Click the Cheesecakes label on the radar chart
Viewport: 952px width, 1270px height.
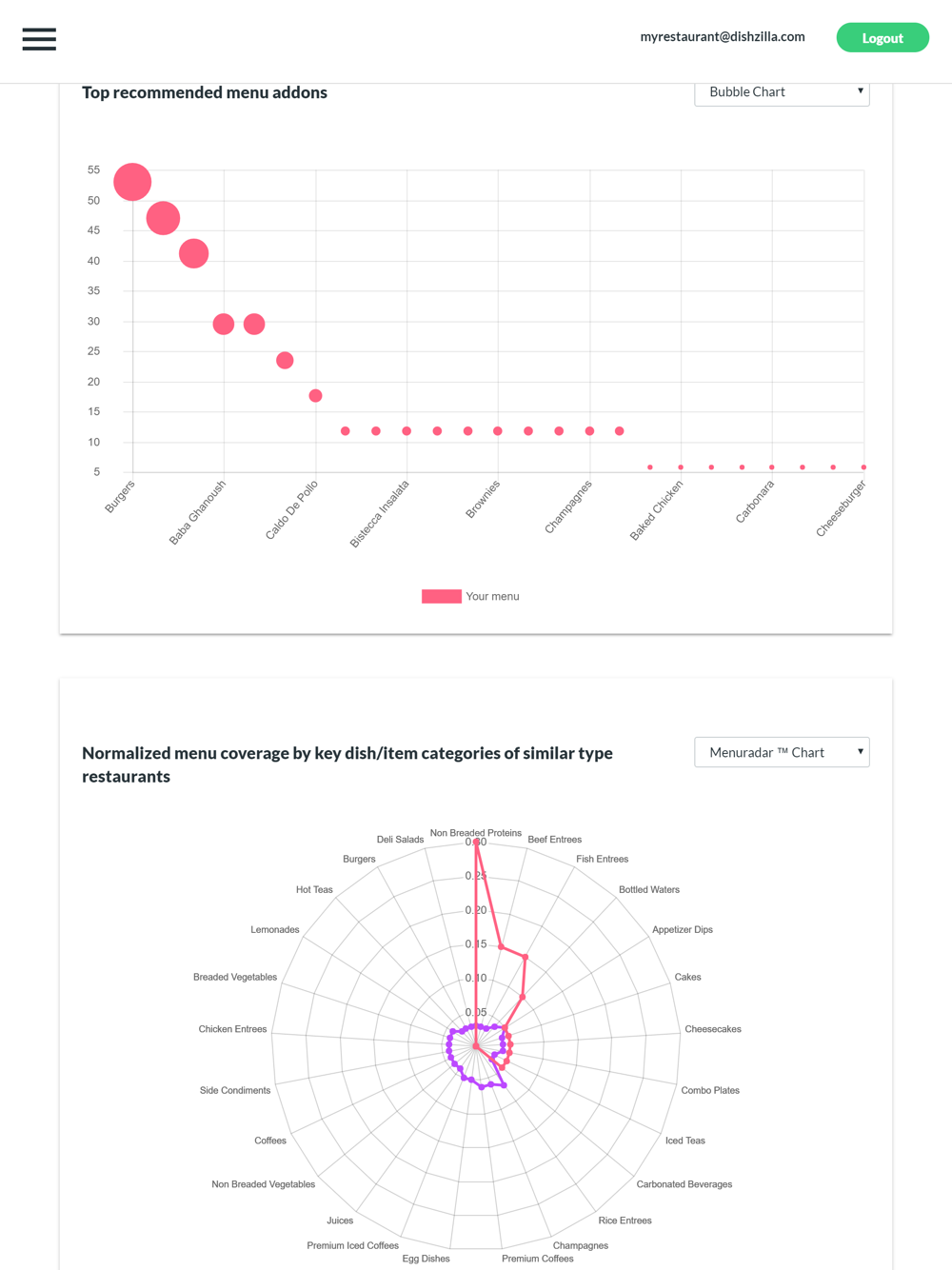click(x=712, y=1029)
